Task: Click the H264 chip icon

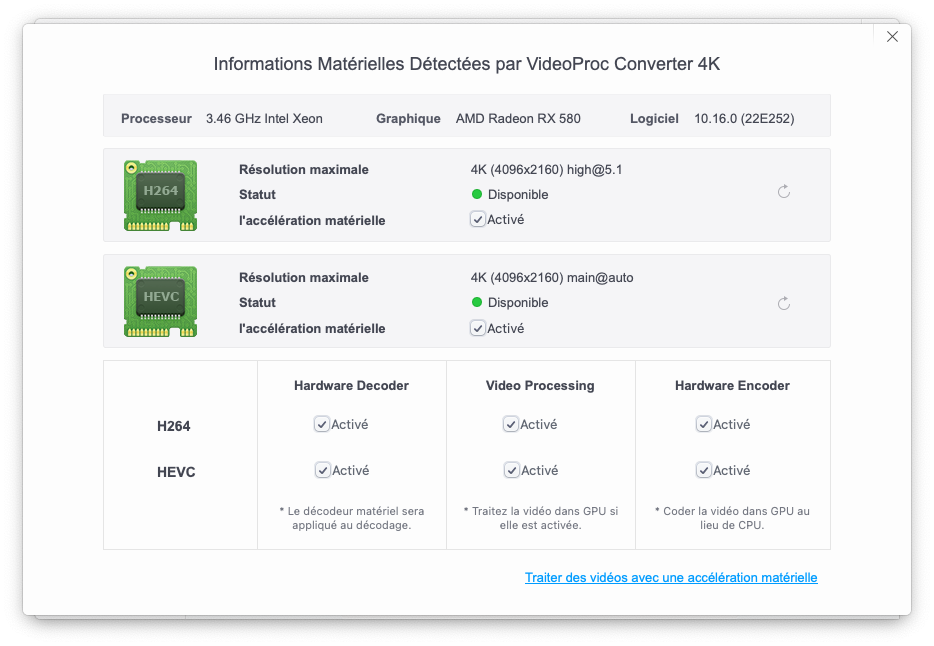Action: coord(160,195)
